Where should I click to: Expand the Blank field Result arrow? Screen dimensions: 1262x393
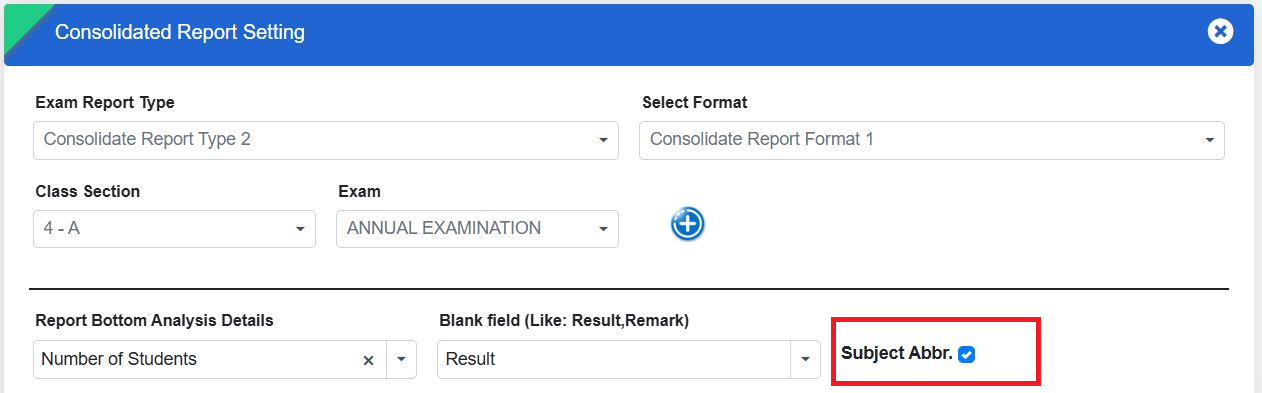806,360
